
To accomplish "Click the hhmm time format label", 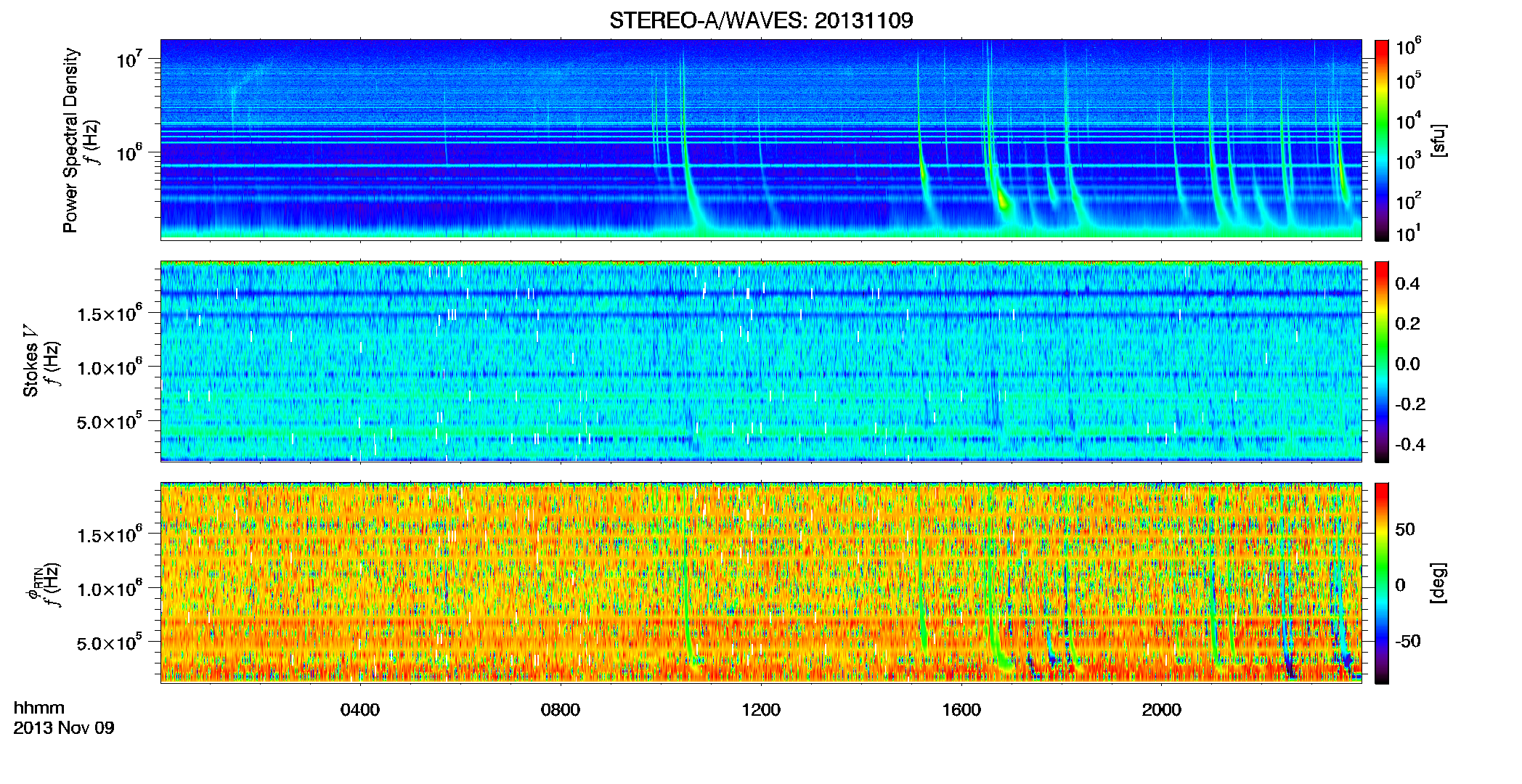I will pos(39,708).
